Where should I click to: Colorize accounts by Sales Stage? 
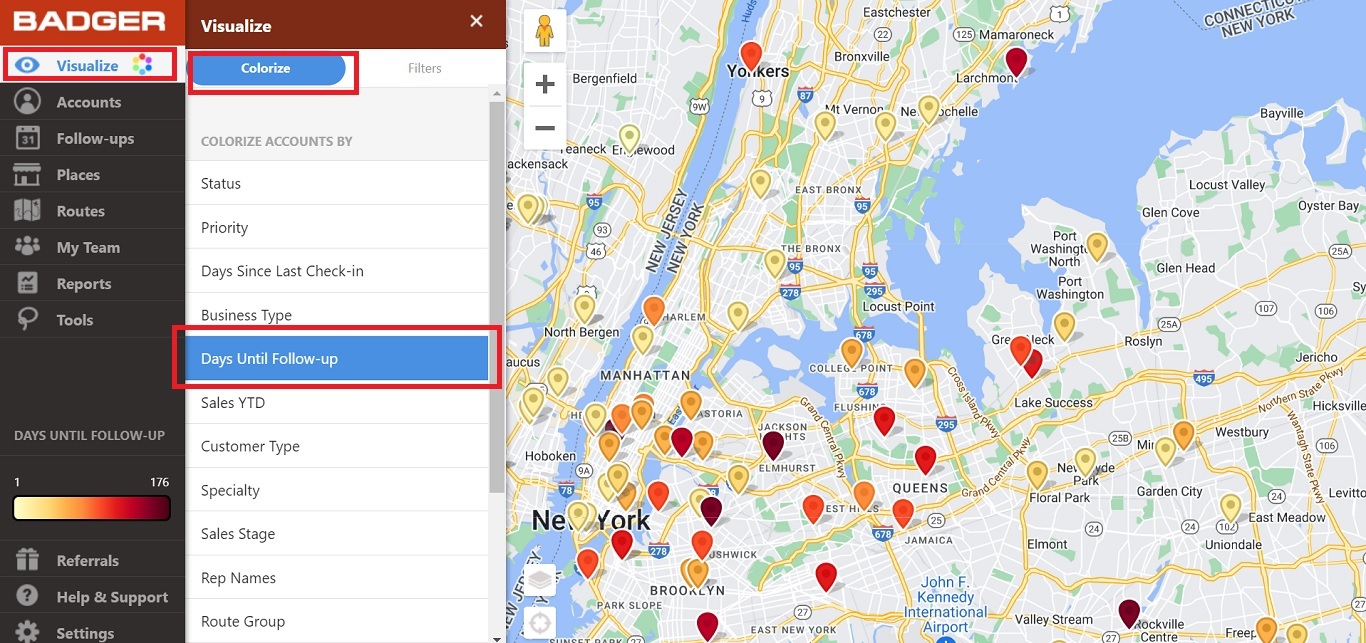pyautogui.click(x=337, y=534)
